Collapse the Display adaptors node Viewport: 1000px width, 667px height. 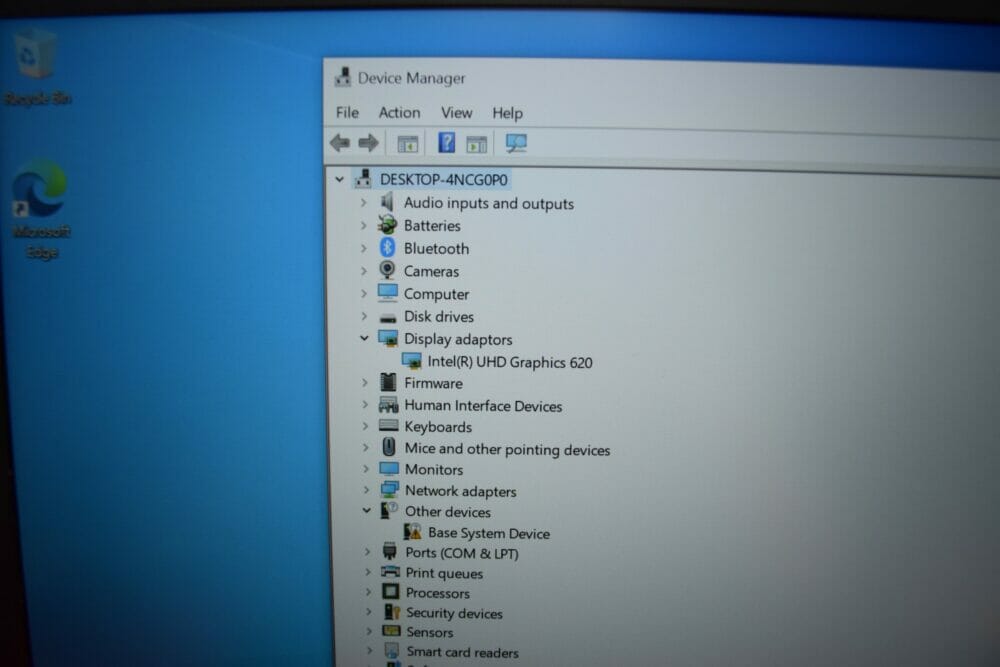pyautogui.click(x=364, y=338)
